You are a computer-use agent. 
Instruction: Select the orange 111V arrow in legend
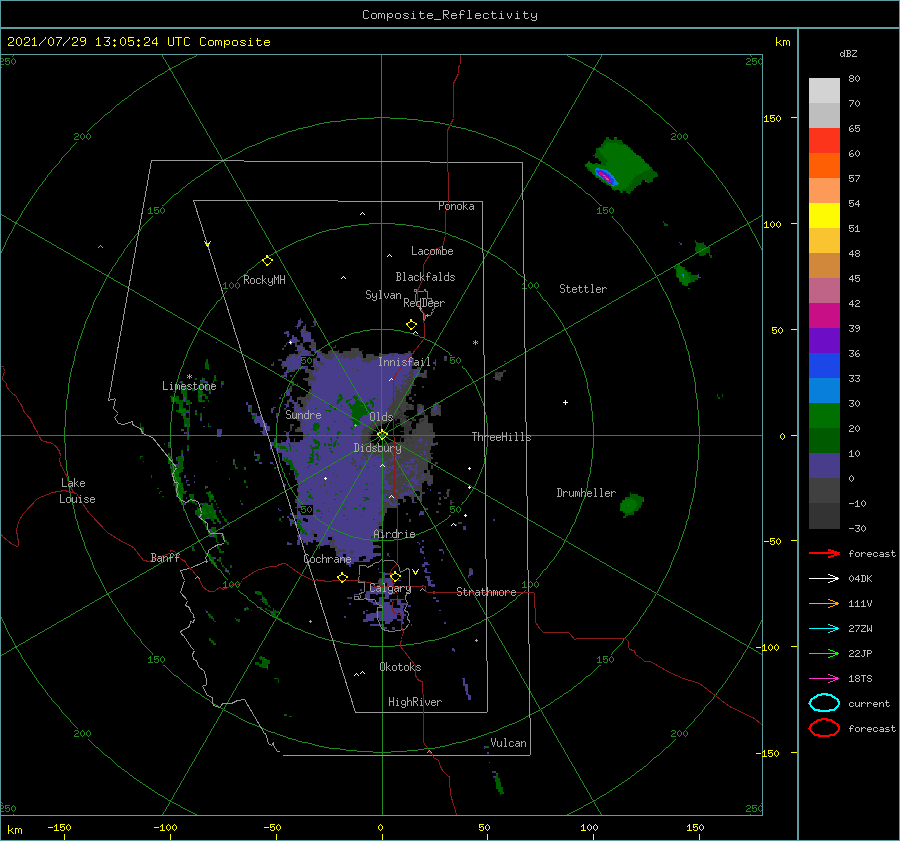tap(824, 603)
